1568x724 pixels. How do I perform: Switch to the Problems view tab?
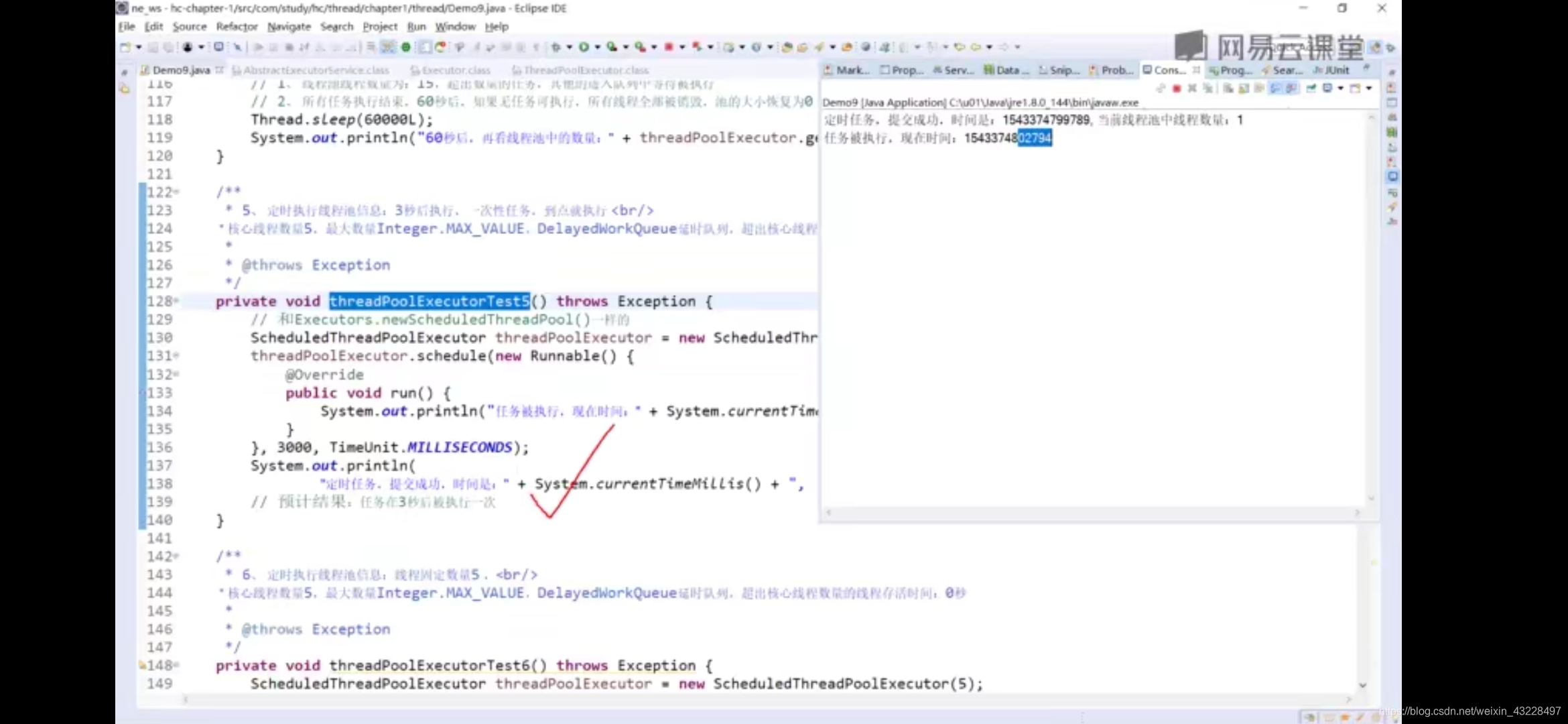(1112, 70)
